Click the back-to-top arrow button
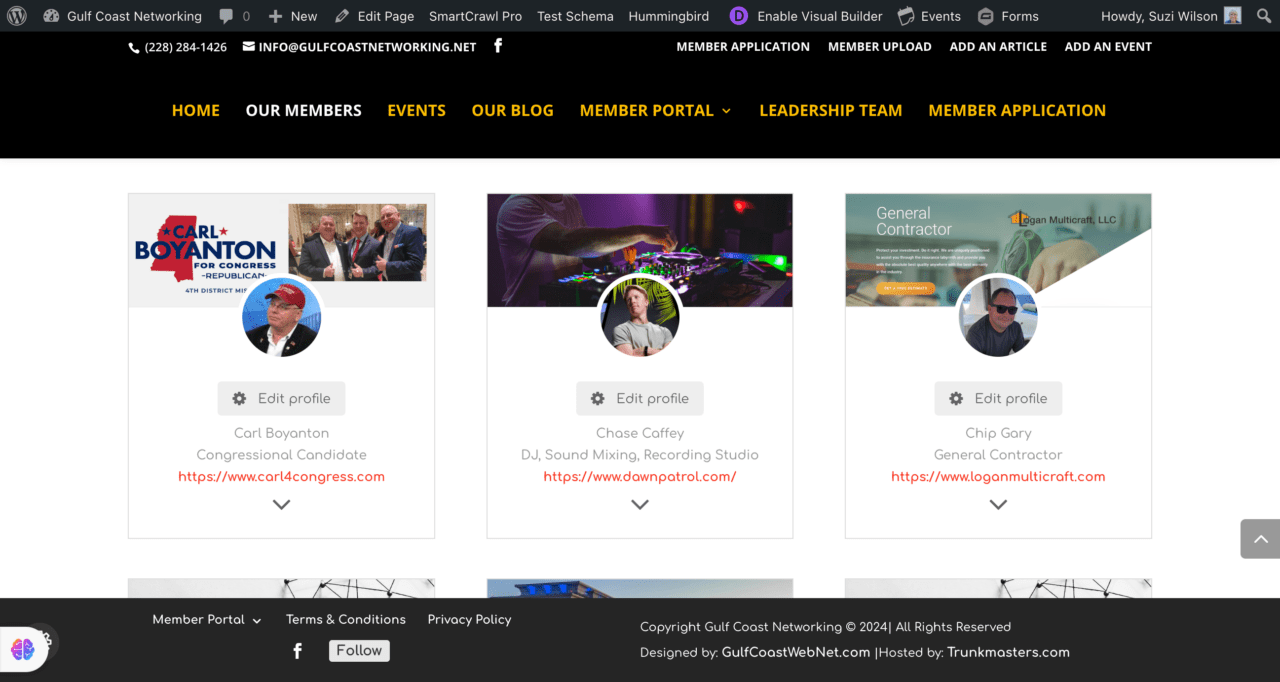 click(1260, 539)
